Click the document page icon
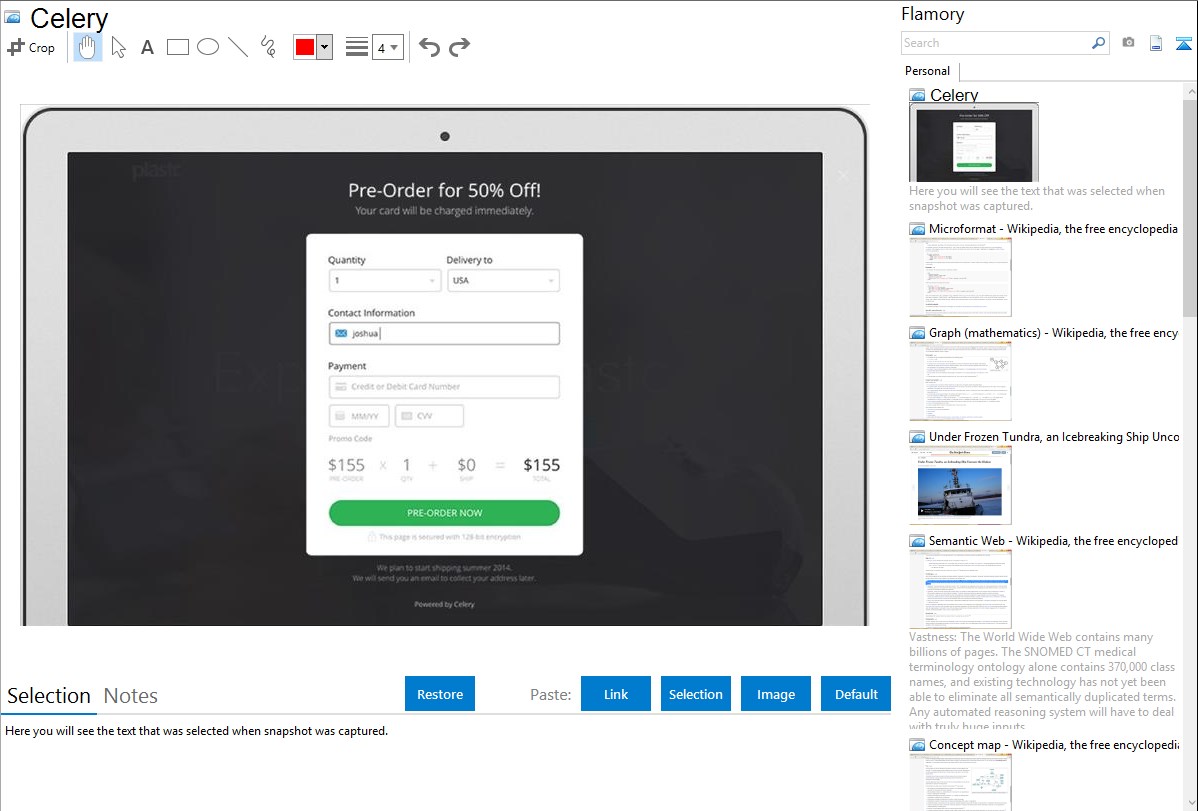 [x=1156, y=43]
